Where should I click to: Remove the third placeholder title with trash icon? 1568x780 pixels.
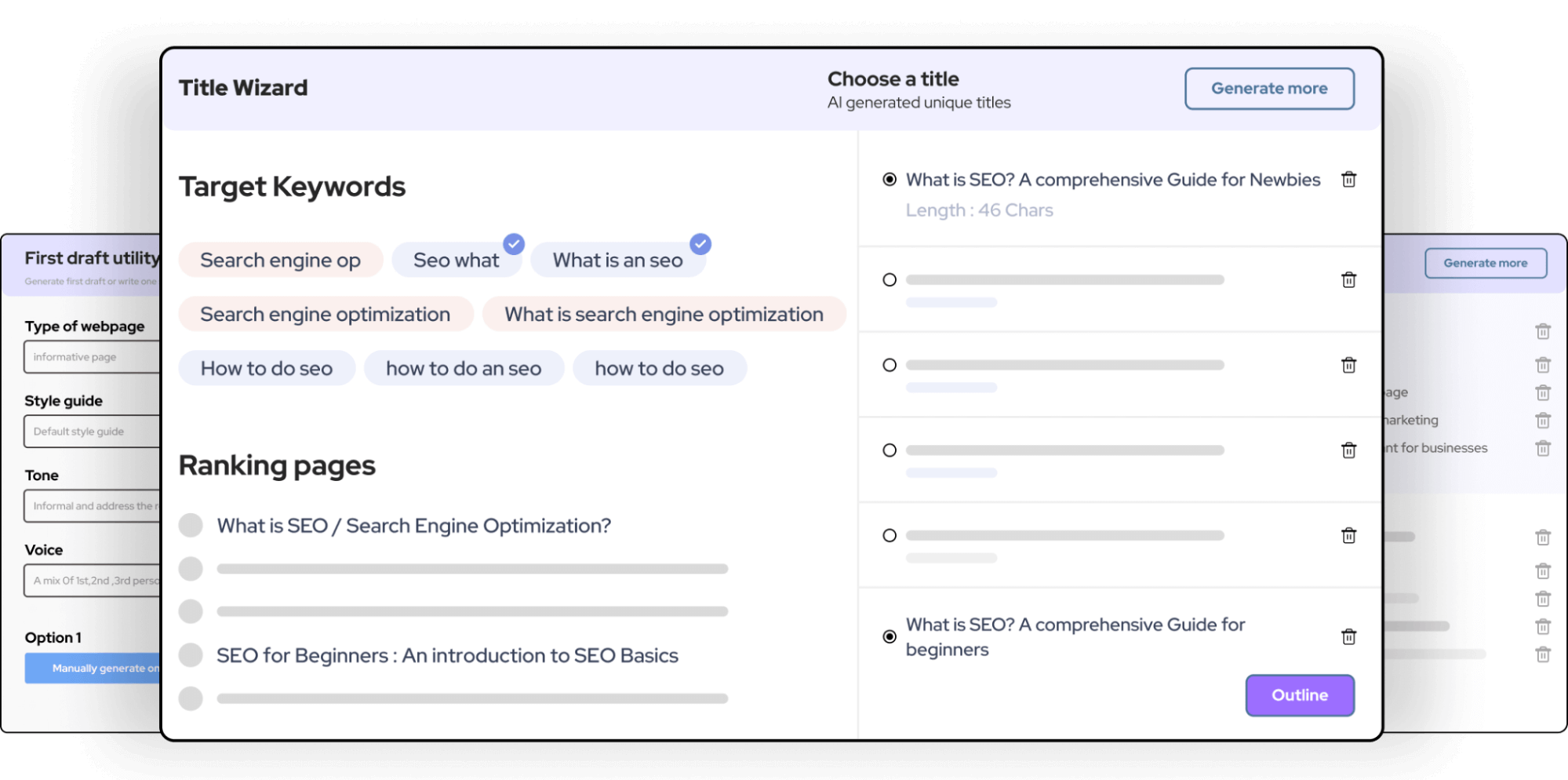tap(1348, 364)
